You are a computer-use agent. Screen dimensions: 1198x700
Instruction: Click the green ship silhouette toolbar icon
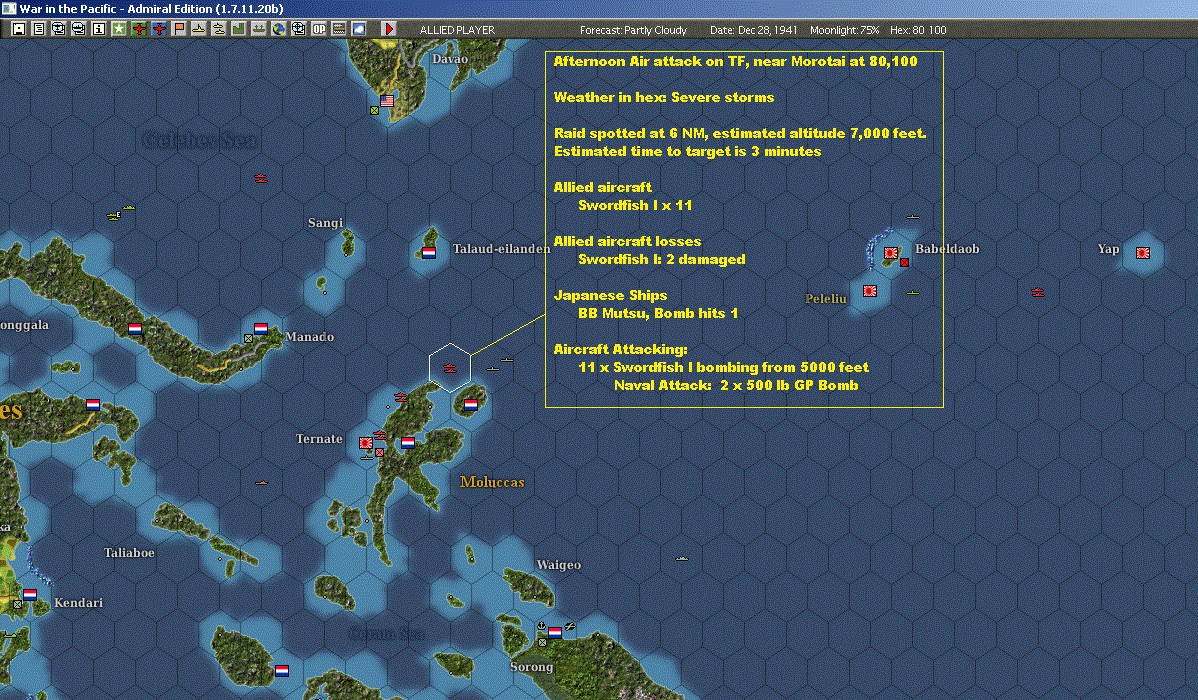pyautogui.click(x=258, y=29)
